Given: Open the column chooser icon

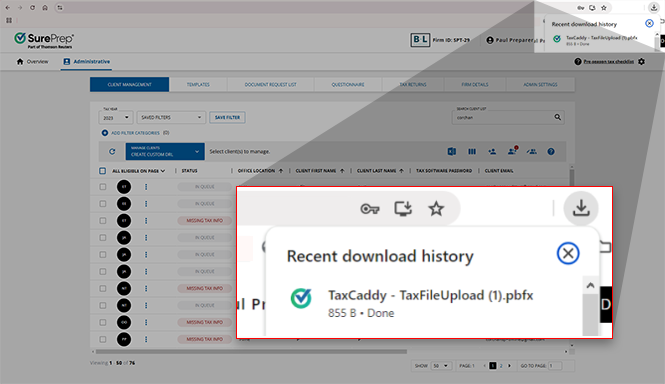Looking at the screenshot, I should (472, 151).
